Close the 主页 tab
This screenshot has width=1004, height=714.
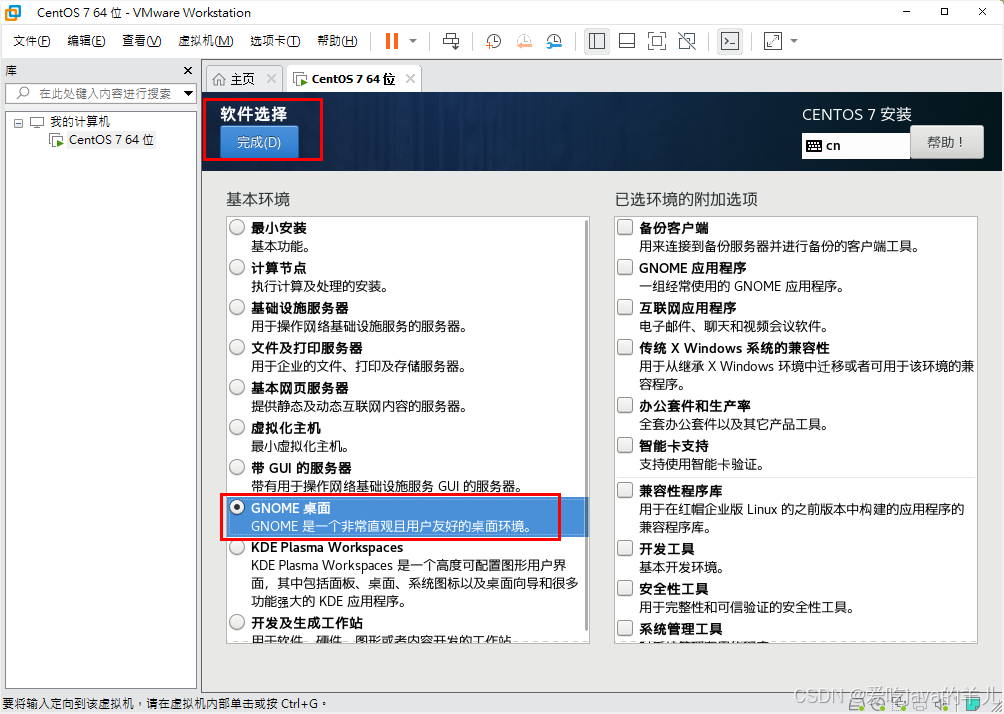[x=271, y=79]
